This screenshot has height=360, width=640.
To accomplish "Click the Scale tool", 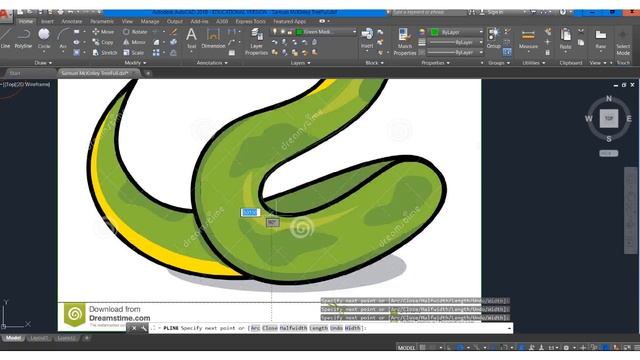I will tap(133, 53).
